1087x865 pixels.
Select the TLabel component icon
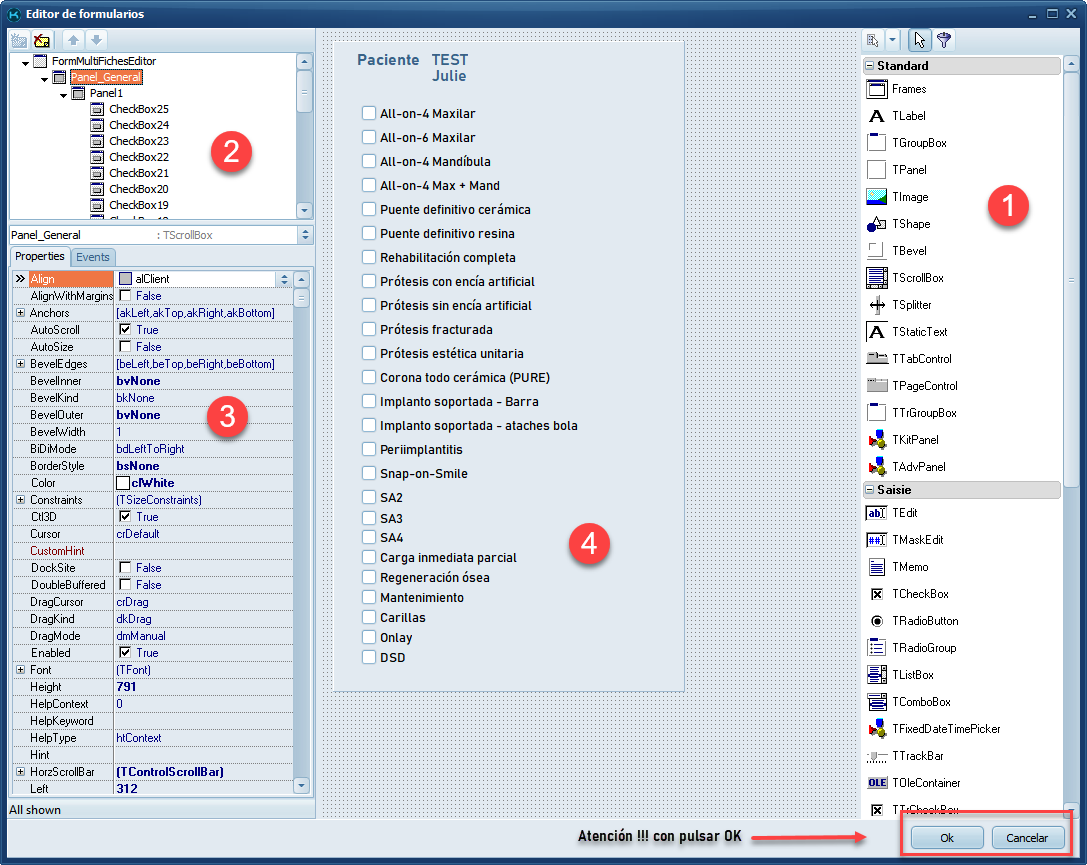[x=876, y=116]
